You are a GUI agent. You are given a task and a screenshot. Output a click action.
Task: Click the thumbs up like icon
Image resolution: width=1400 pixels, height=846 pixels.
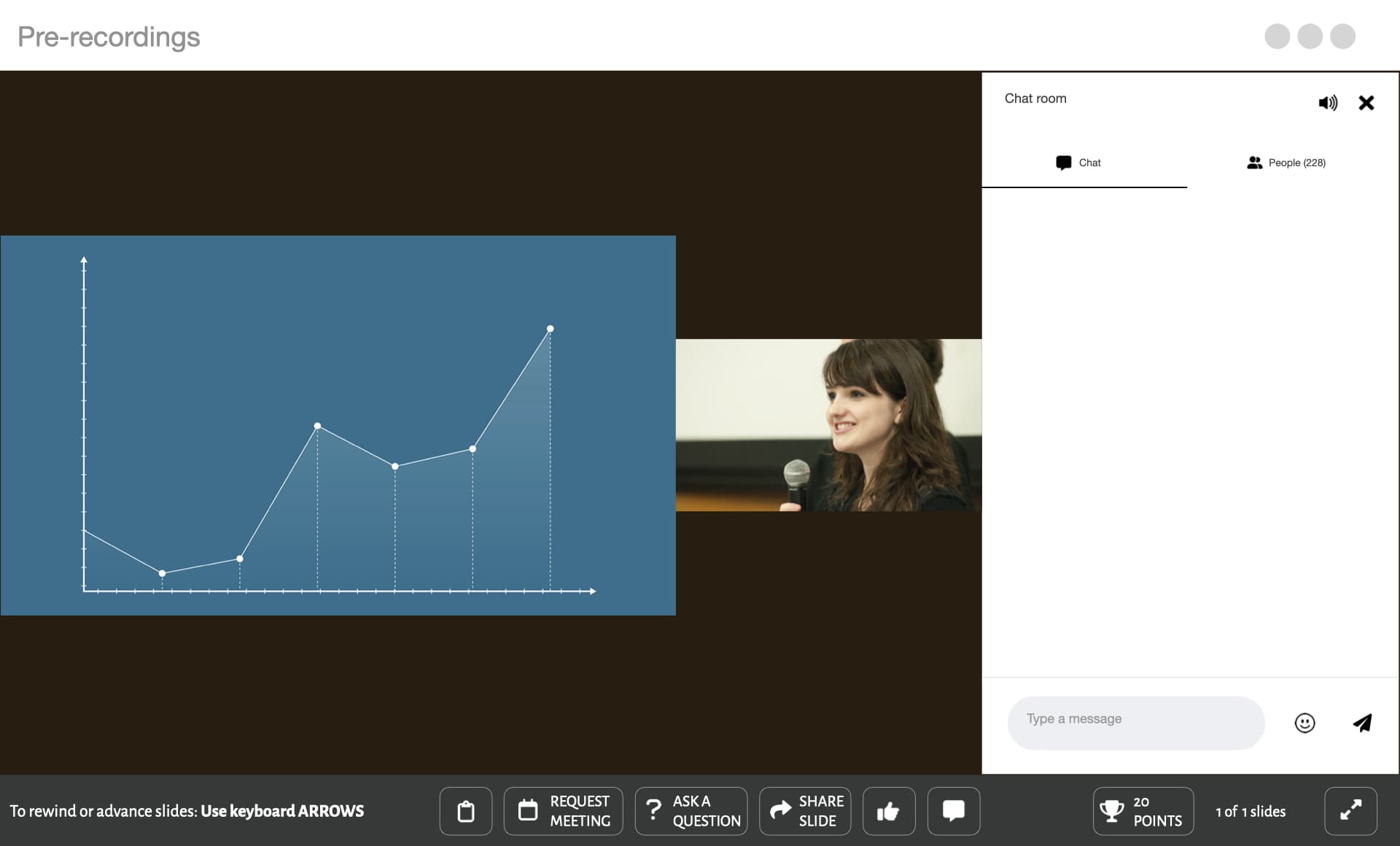click(x=888, y=811)
